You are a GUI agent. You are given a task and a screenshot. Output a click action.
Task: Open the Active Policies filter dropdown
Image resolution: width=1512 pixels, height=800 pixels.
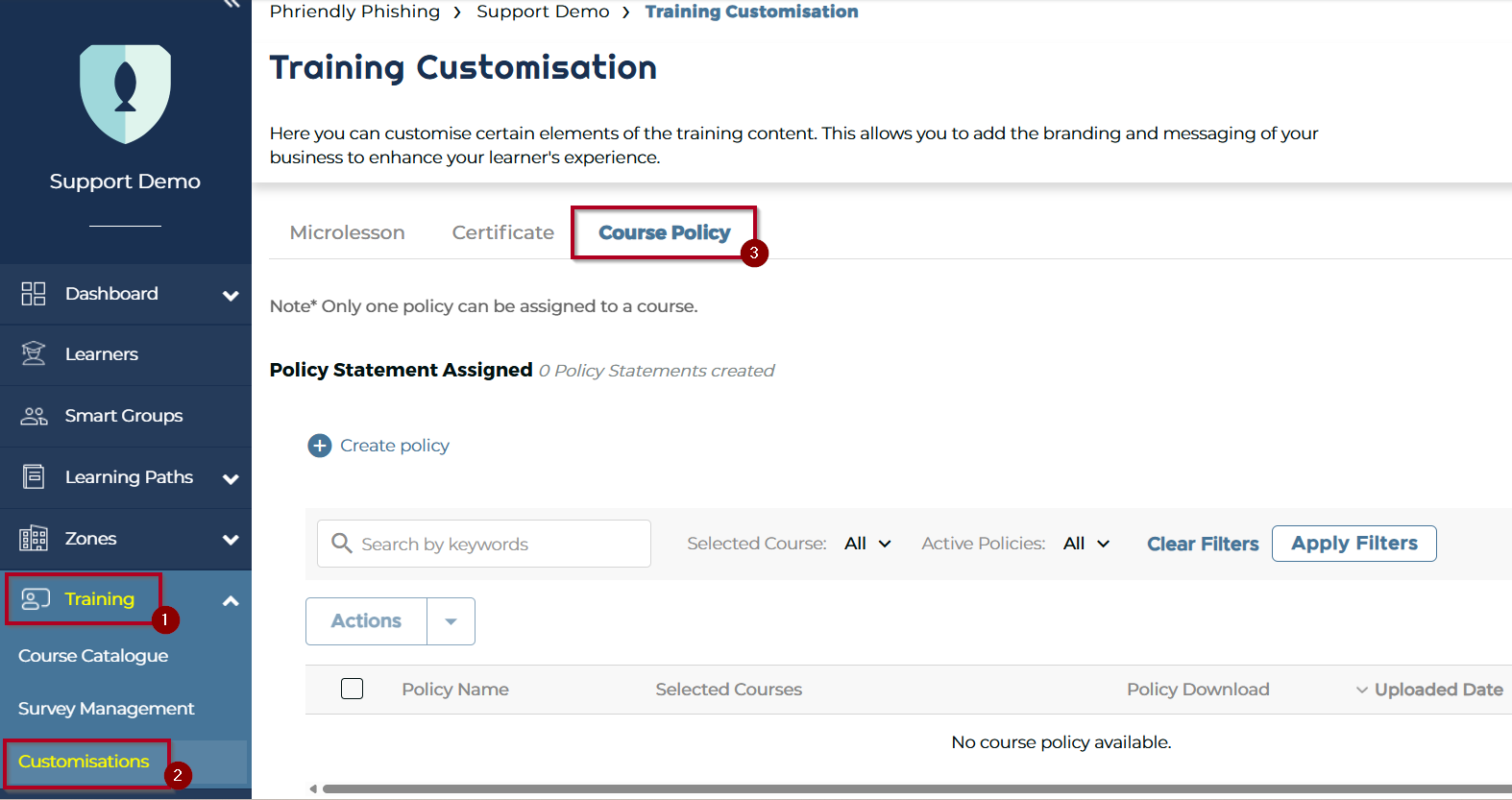1086,544
